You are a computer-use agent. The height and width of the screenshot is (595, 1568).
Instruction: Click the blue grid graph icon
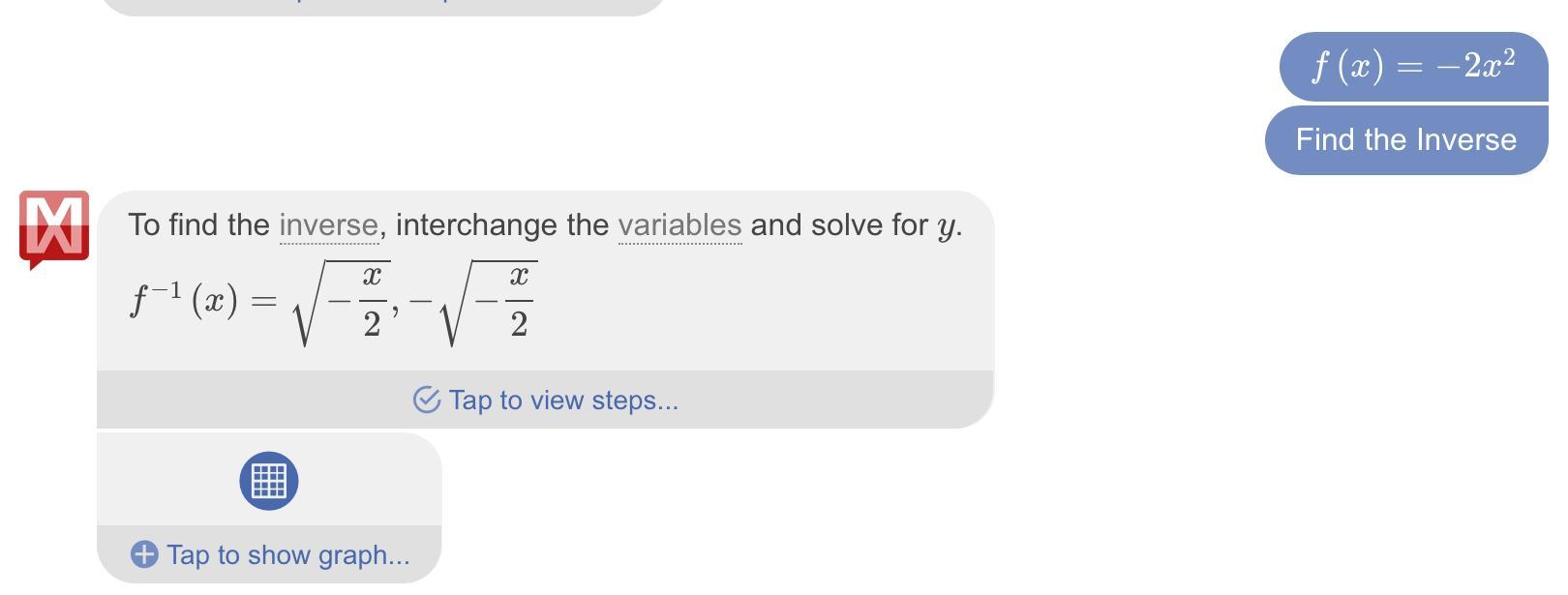tap(269, 481)
